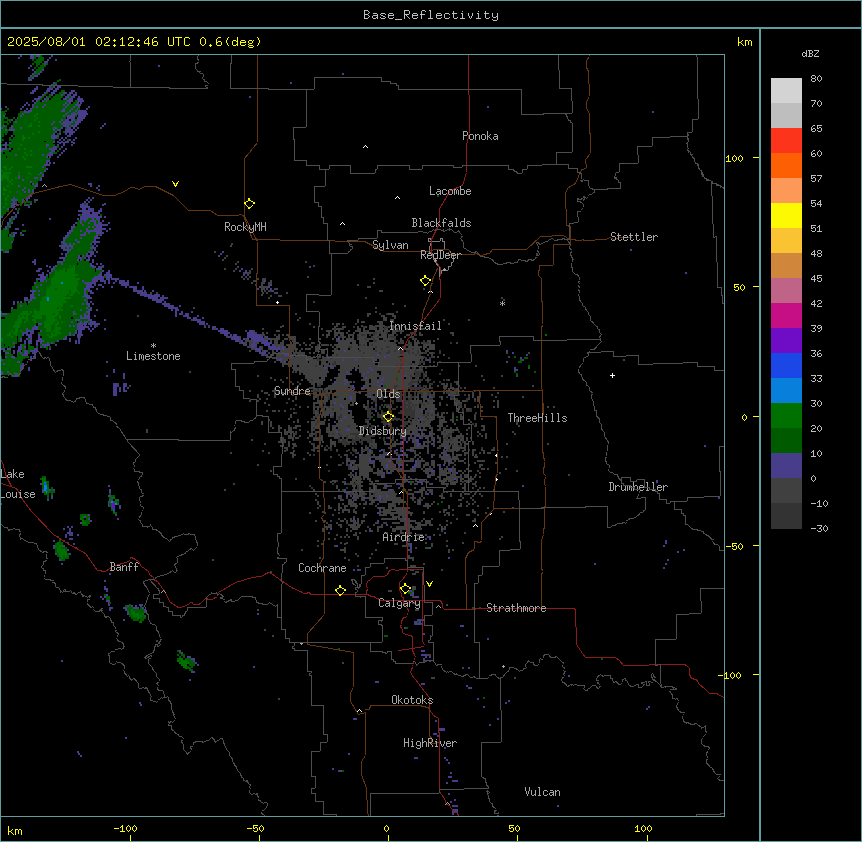Screen dimensions: 862x842
Task: Click the ThreeHills label
Action: click(x=537, y=418)
